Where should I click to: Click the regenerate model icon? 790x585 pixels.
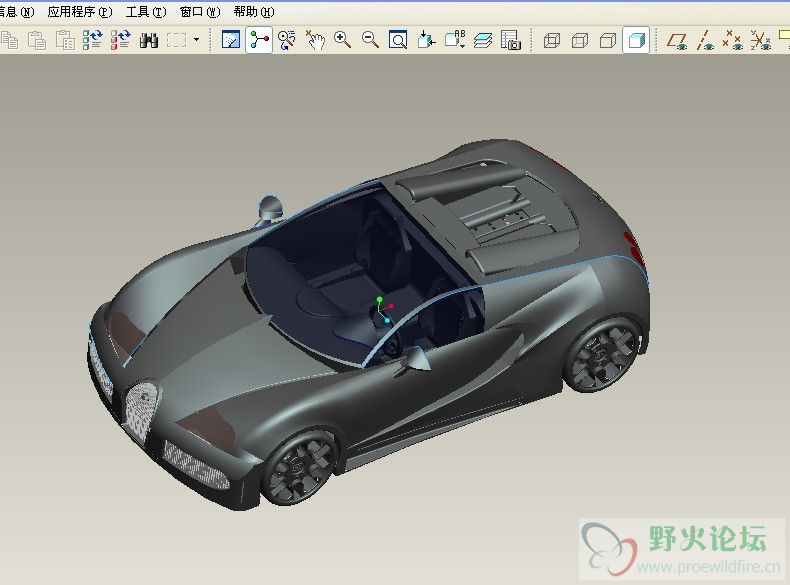coord(93,40)
